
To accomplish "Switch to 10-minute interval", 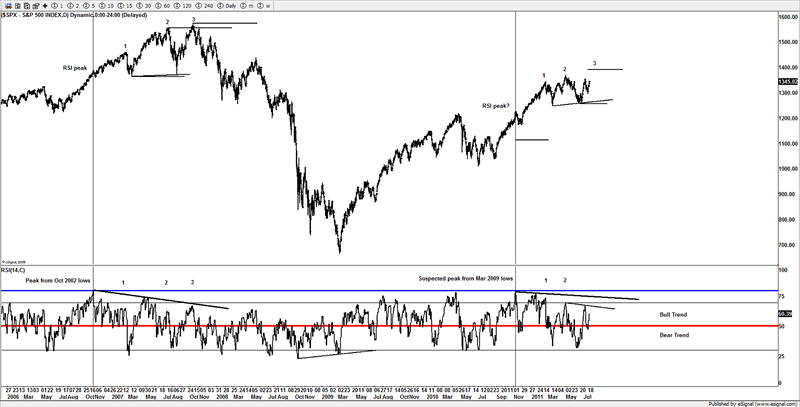I will [106, 6].
